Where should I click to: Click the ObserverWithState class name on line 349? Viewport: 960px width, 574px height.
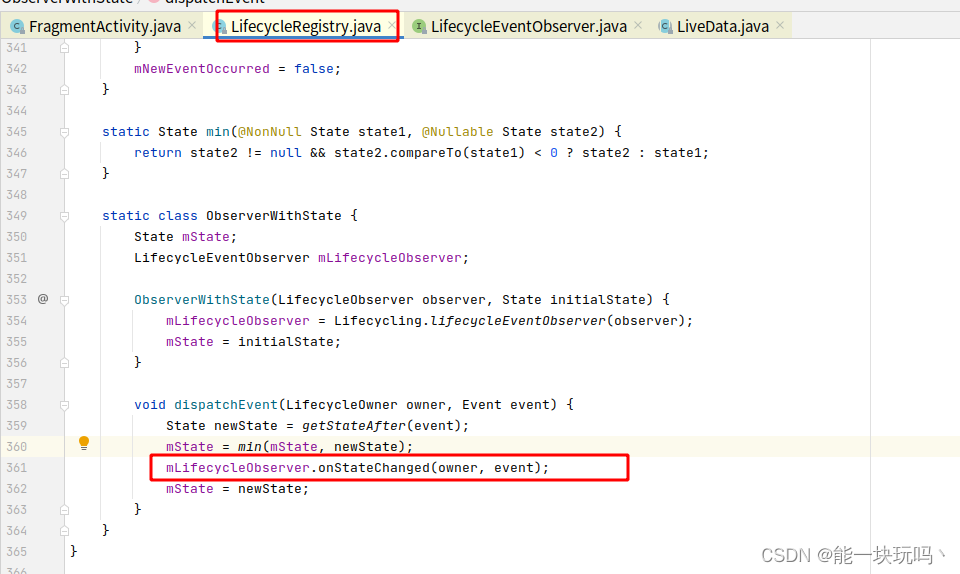[274, 215]
